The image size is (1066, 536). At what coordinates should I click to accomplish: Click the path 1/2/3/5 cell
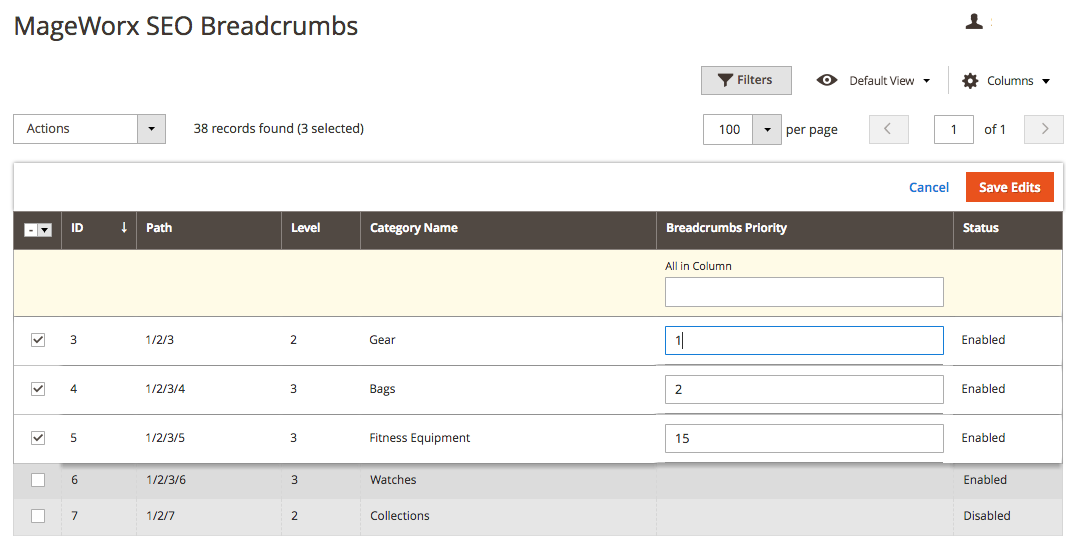point(165,437)
